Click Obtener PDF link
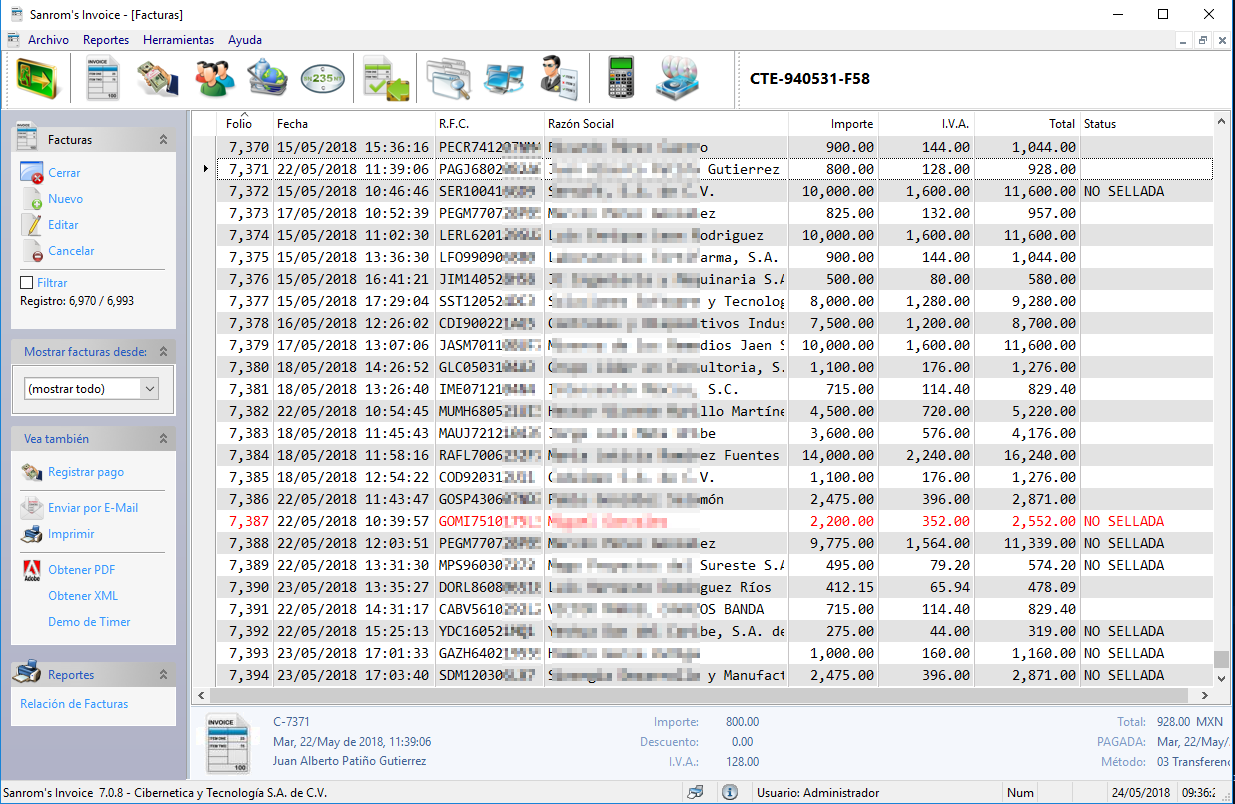 point(82,570)
